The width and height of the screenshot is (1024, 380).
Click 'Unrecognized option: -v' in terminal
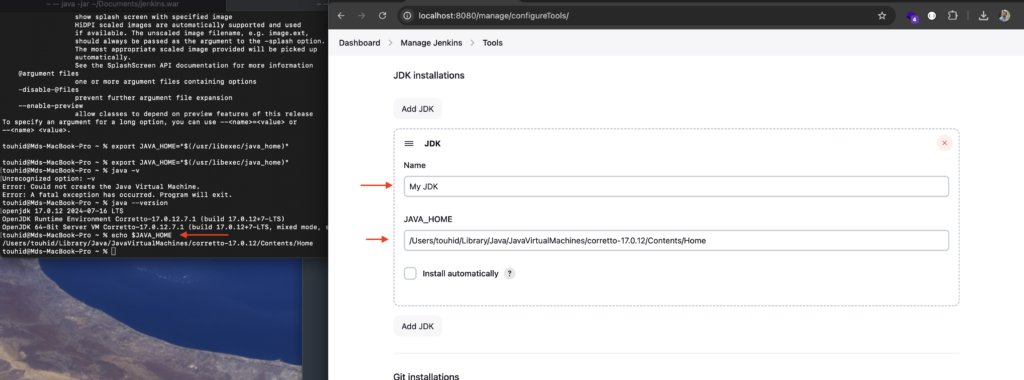point(48,178)
